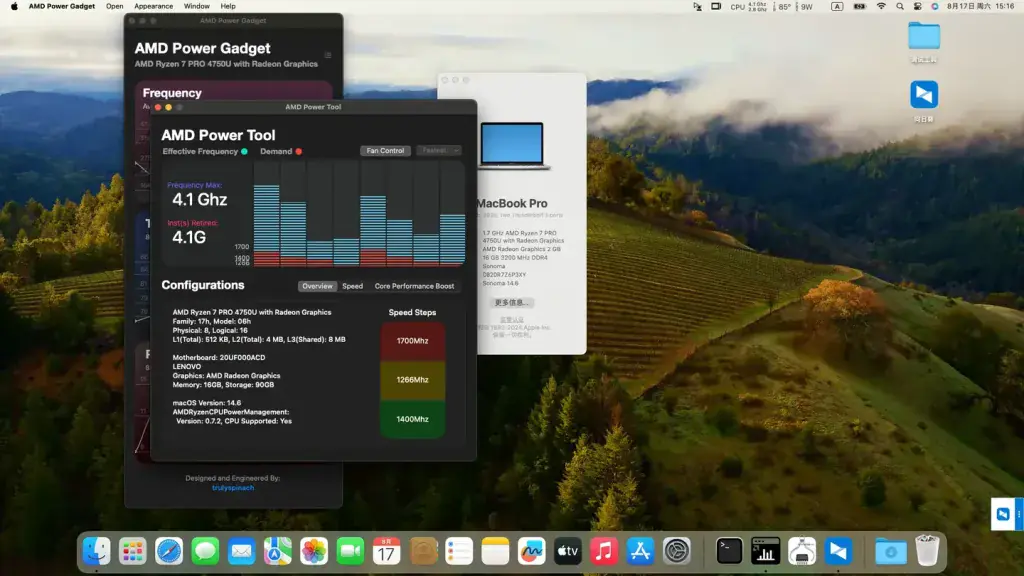Open the Appearance menu
Viewport: 1024px width, 576px height.
(153, 6)
